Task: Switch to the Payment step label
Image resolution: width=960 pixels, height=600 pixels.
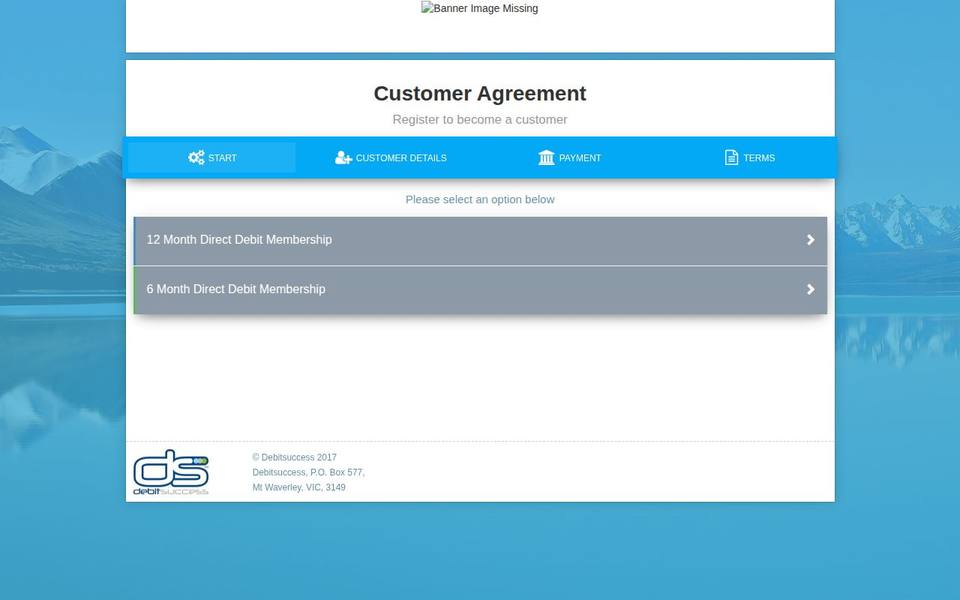Action: tap(580, 158)
